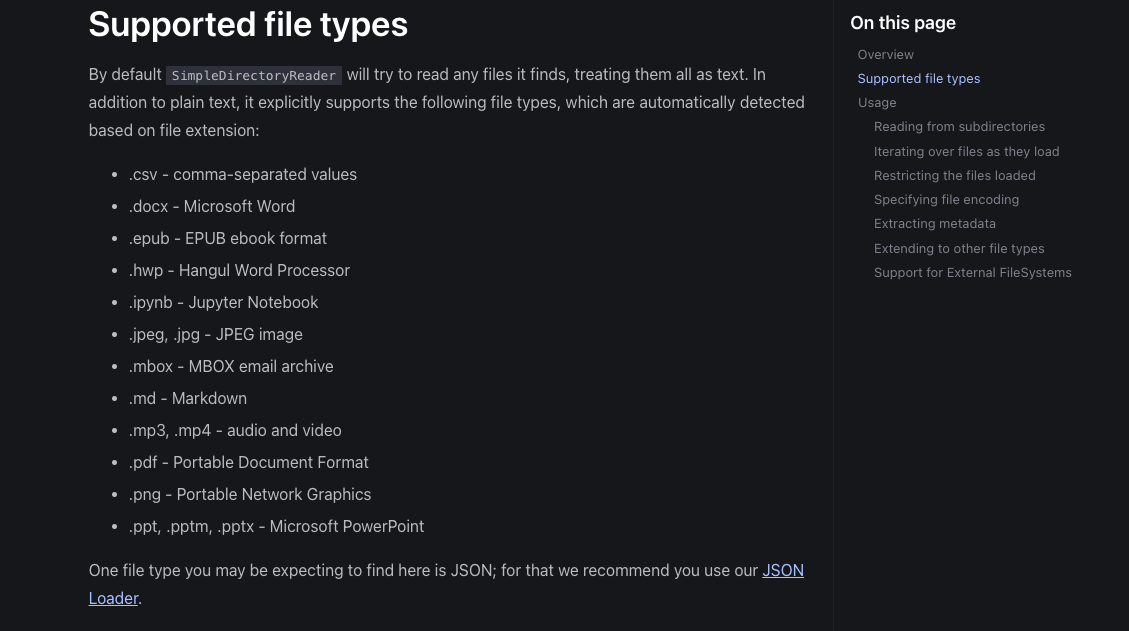Screen dimensions: 1129x631
Task: Click the .hwp Hangul Word Processor item
Action: (x=239, y=271)
